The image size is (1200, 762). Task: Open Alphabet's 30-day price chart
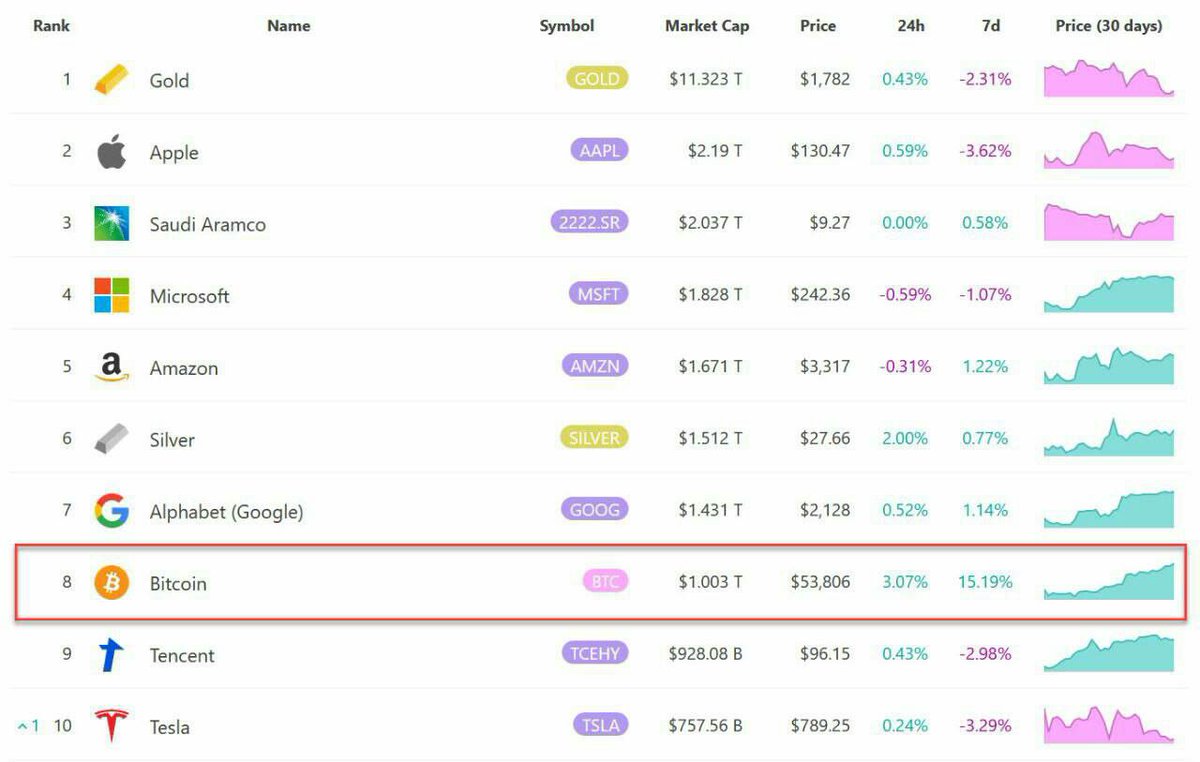click(x=1109, y=509)
